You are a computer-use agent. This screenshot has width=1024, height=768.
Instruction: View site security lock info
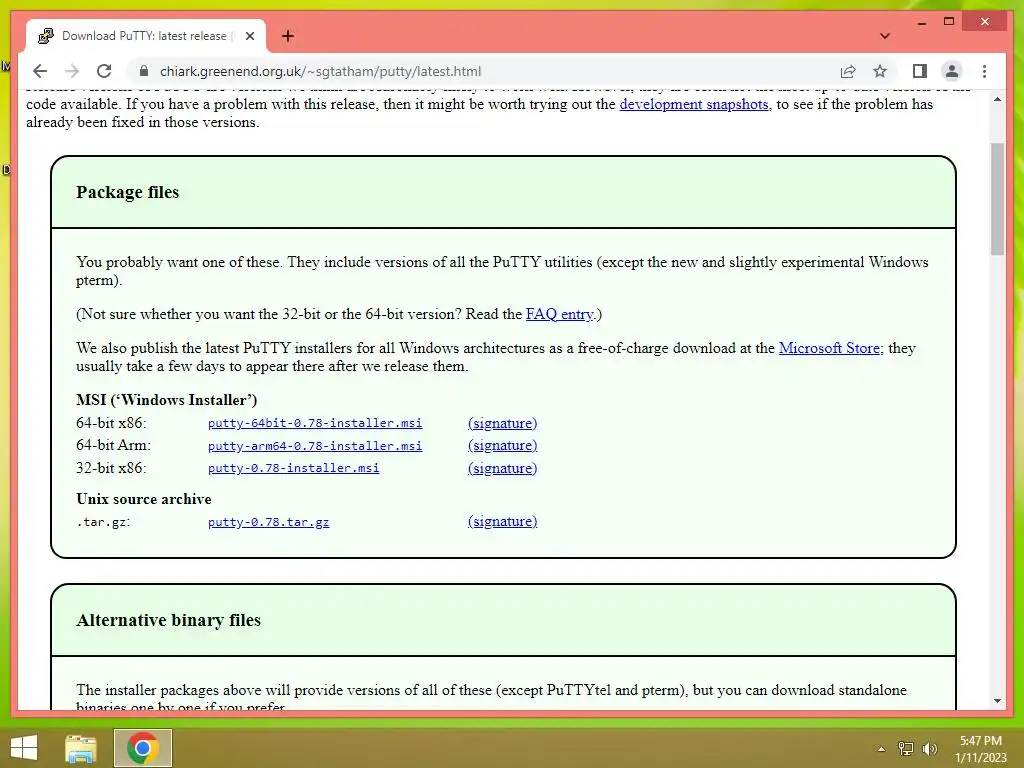click(144, 71)
